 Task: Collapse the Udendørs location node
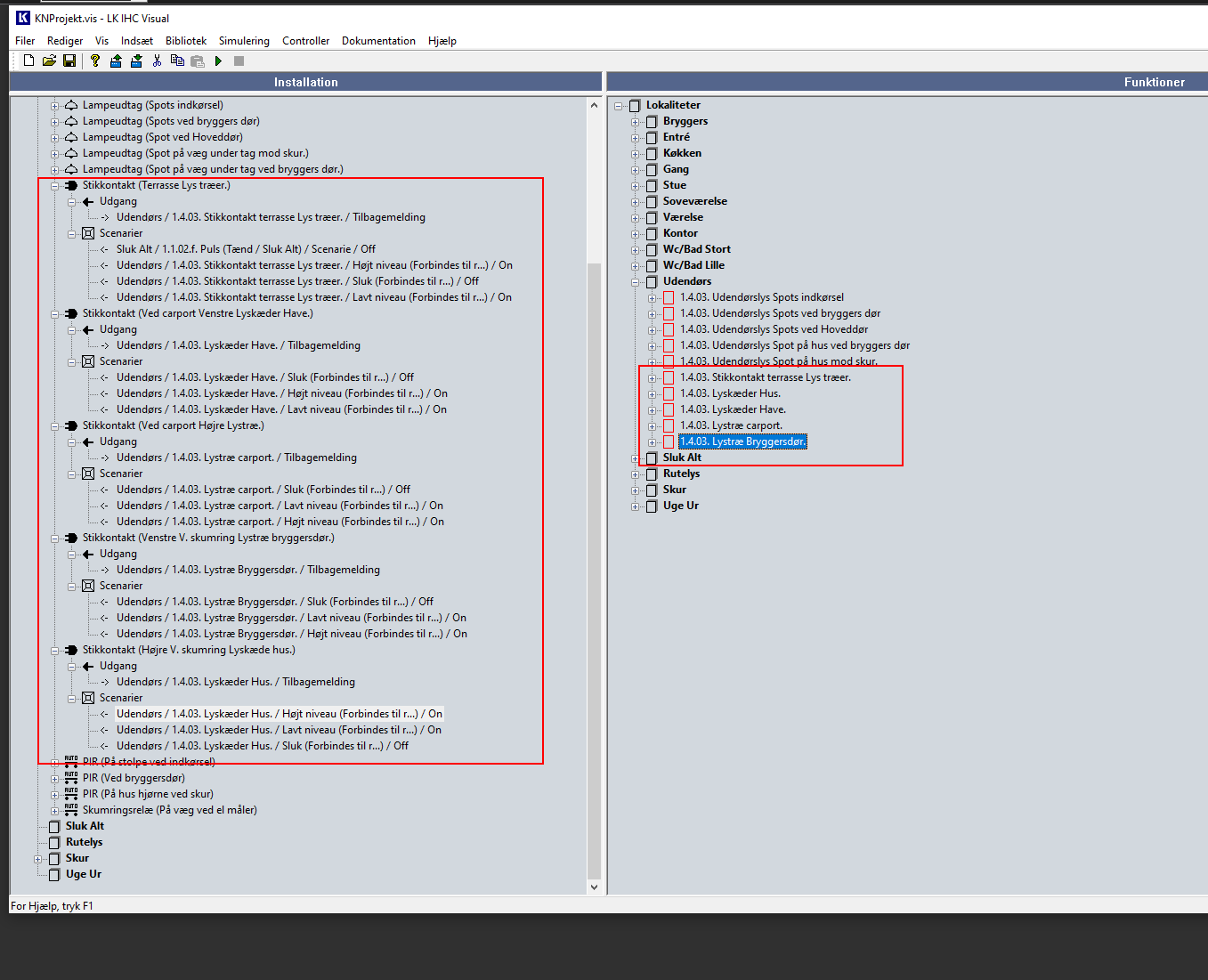[x=635, y=282]
